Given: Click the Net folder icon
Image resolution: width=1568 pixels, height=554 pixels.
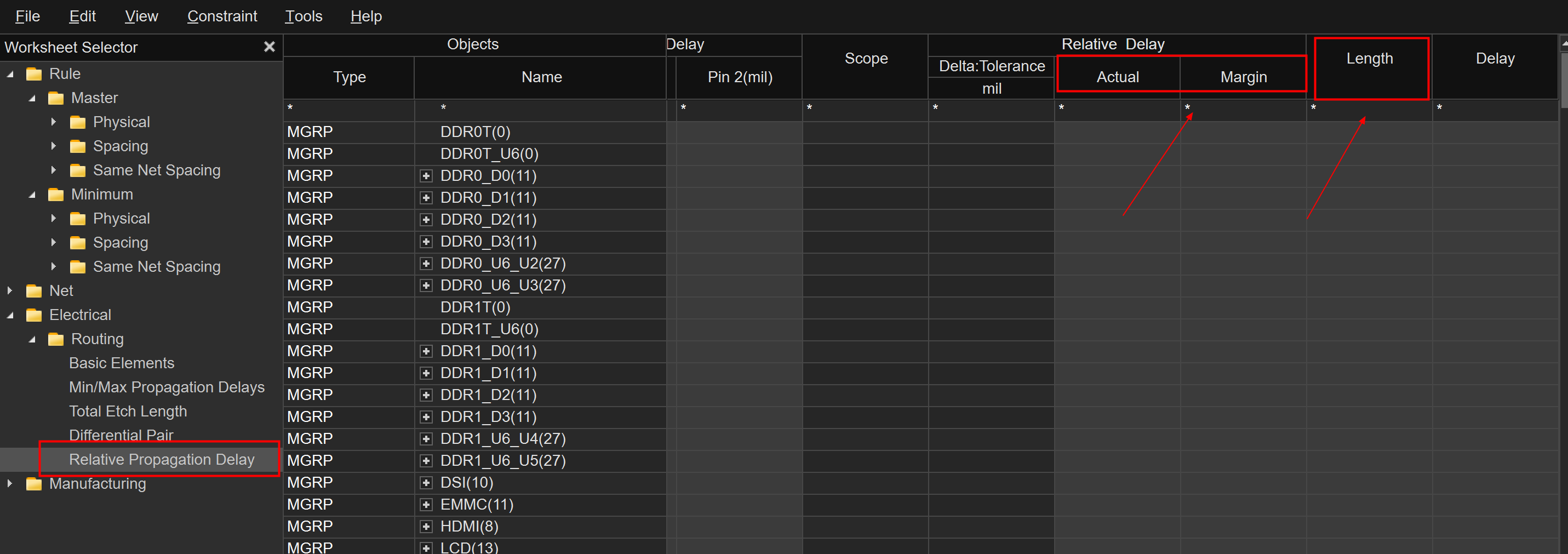Looking at the screenshot, I should click(x=34, y=290).
